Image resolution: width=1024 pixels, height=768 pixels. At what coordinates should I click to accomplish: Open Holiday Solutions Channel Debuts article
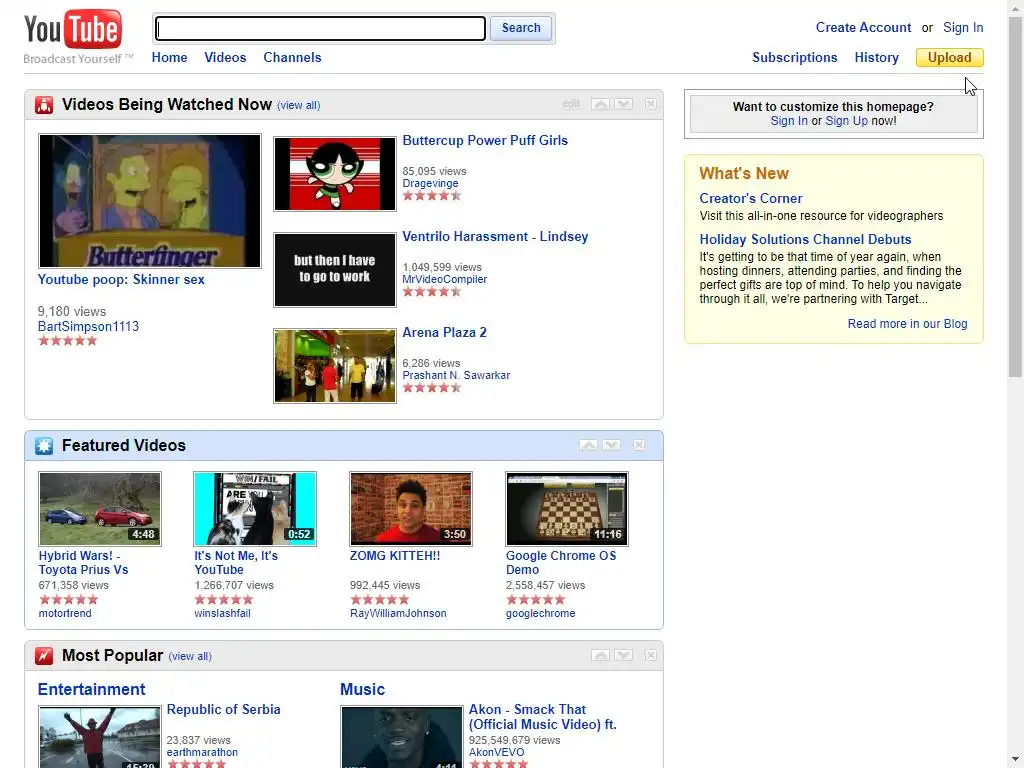pos(805,240)
